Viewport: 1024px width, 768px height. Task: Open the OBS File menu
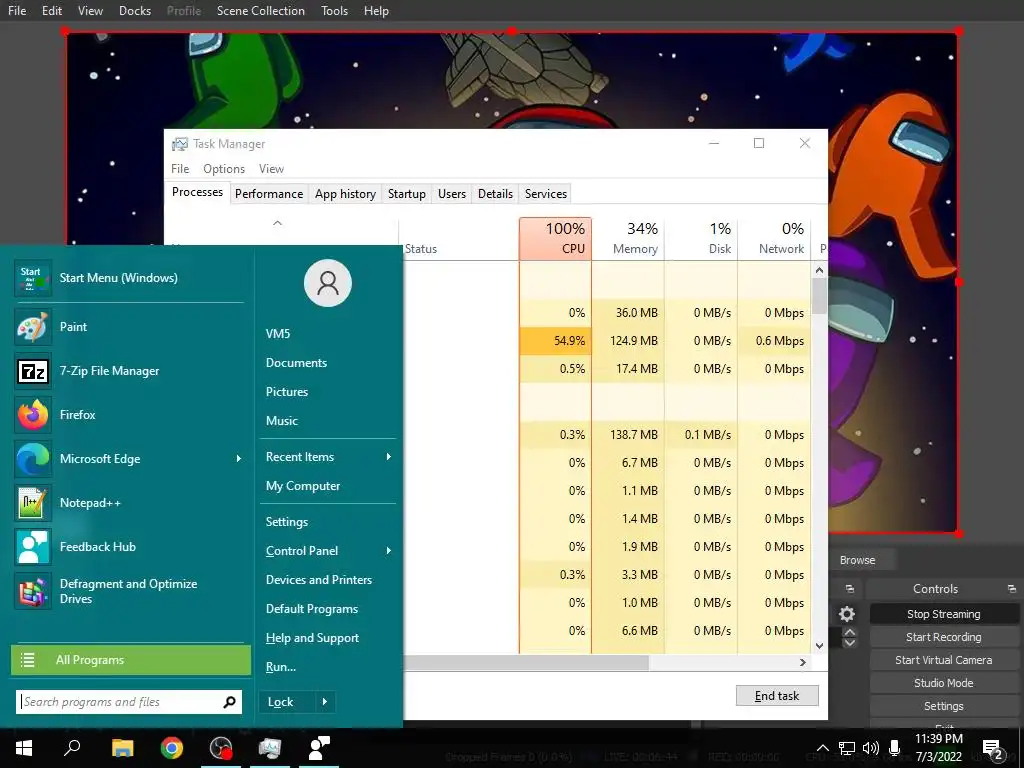tap(17, 10)
